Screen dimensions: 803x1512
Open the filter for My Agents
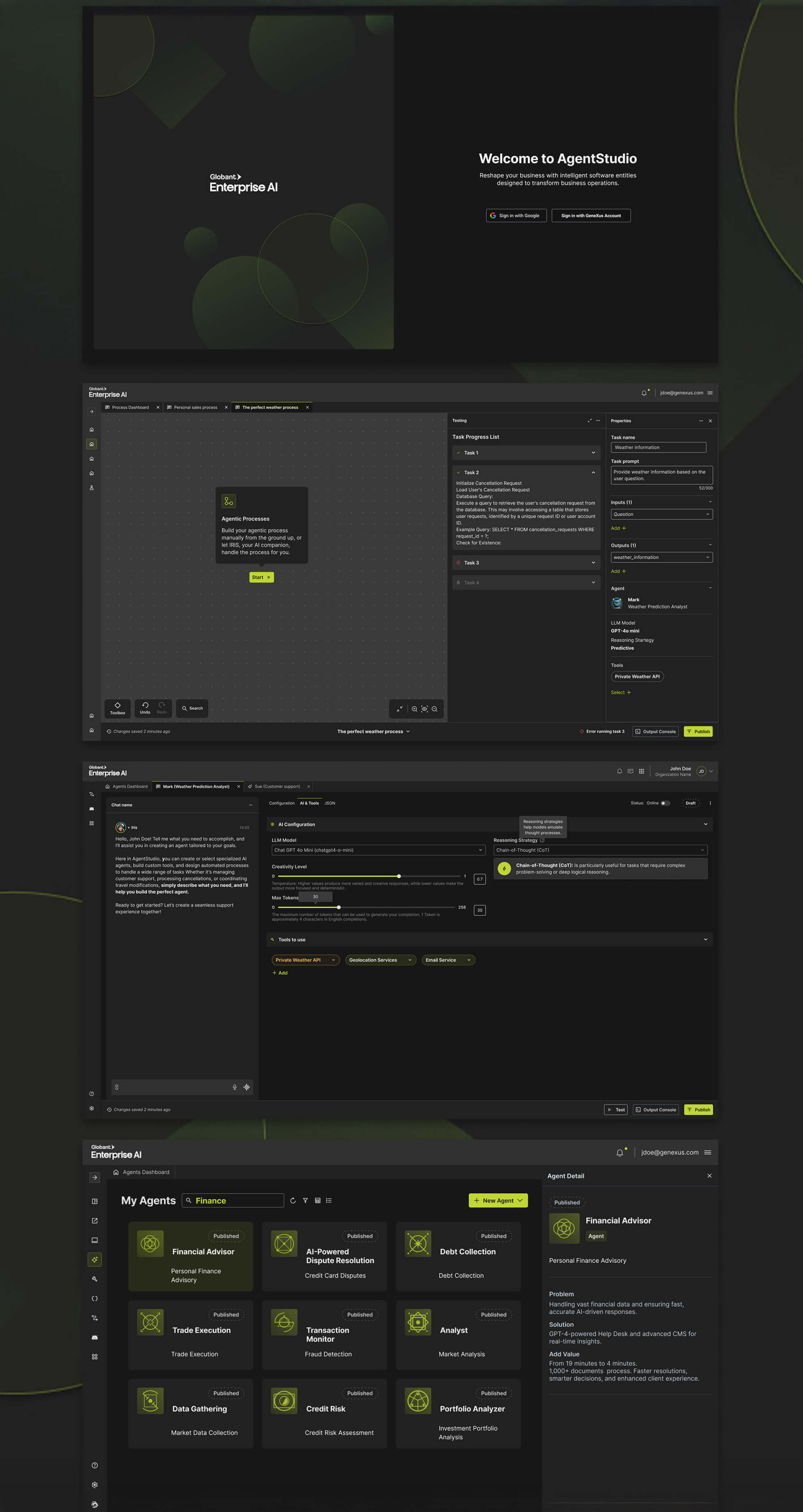305,1200
